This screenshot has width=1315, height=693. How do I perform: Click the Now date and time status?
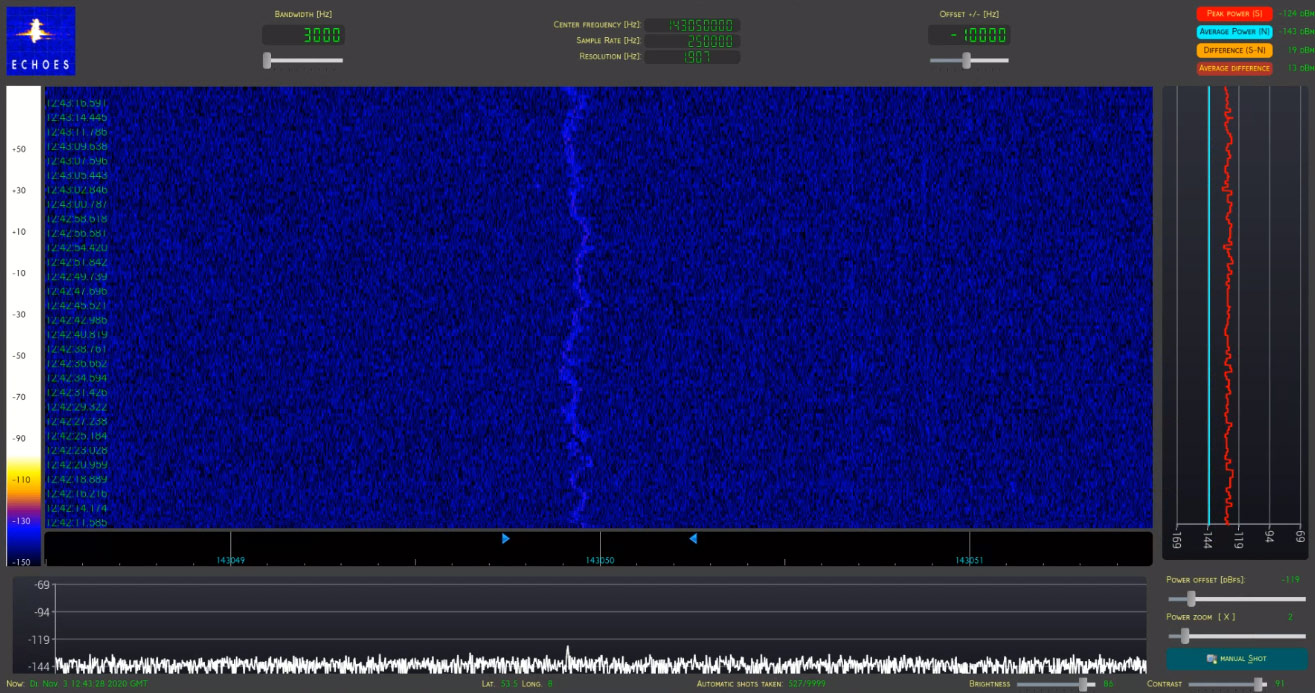(77, 684)
